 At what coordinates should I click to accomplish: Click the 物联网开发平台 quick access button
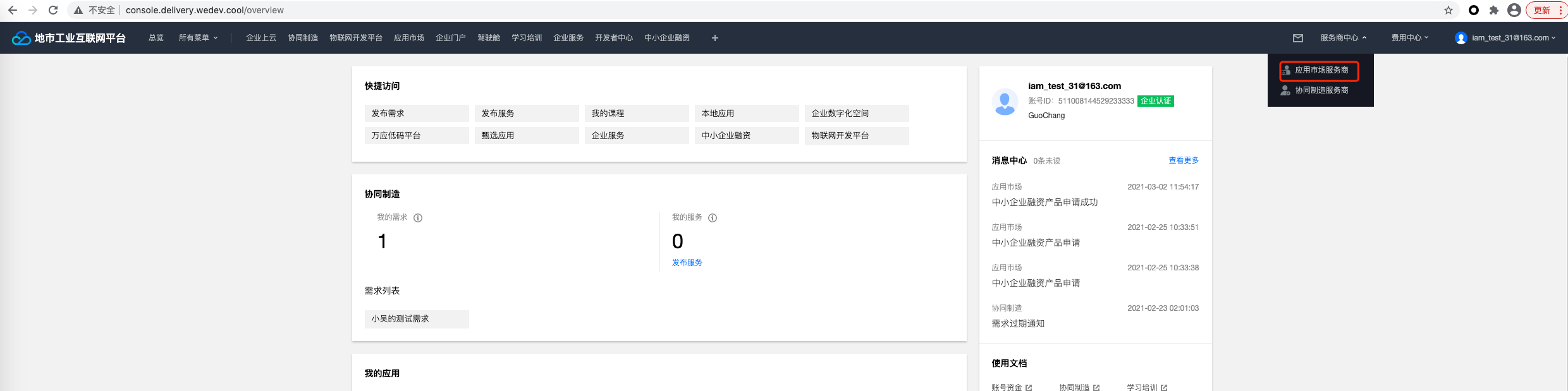pyautogui.click(x=857, y=136)
